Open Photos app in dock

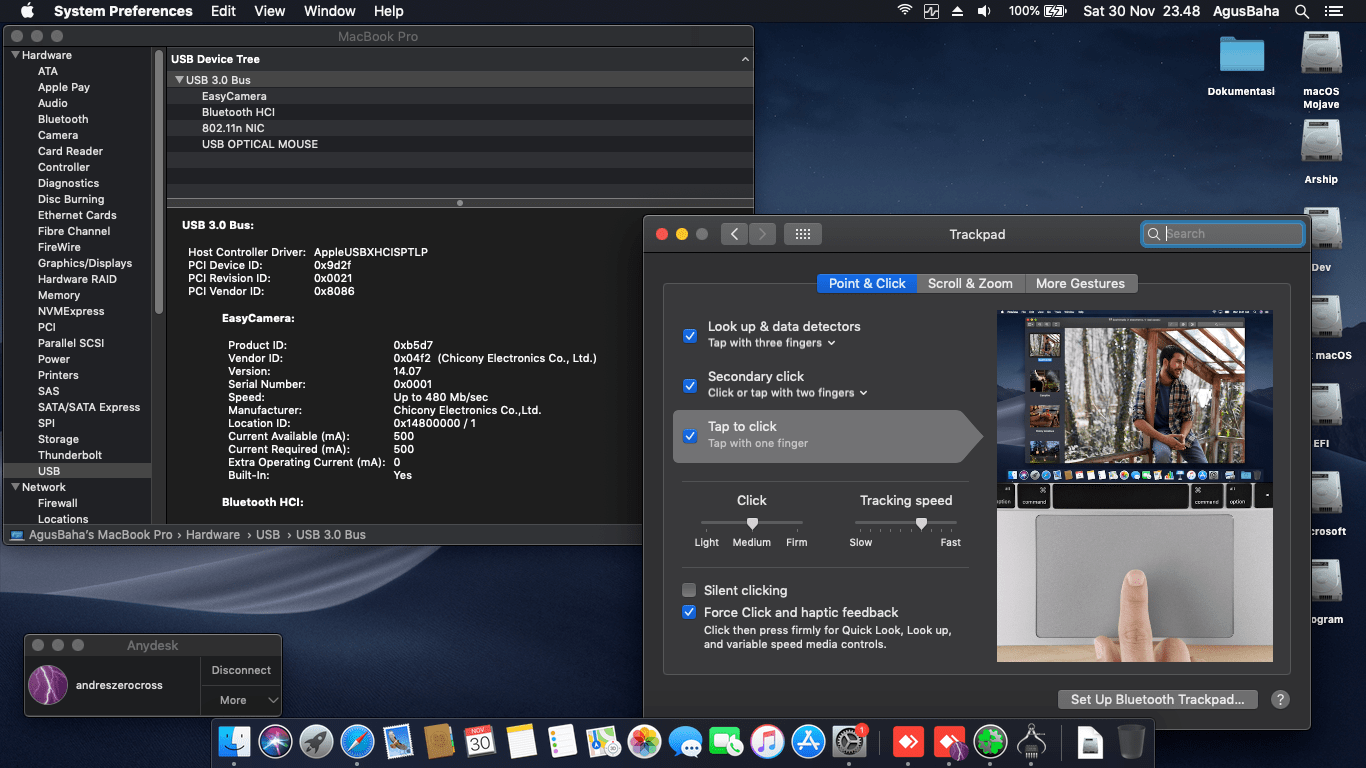coord(644,741)
